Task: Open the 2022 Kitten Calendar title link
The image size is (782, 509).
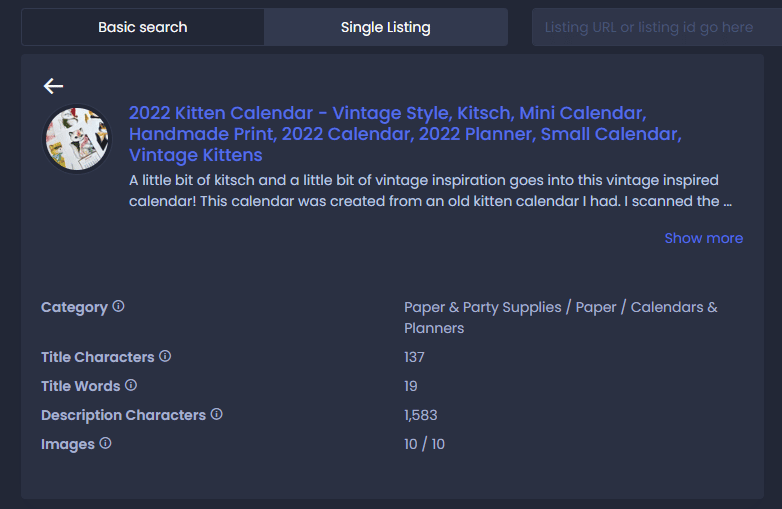Action: click(x=405, y=134)
